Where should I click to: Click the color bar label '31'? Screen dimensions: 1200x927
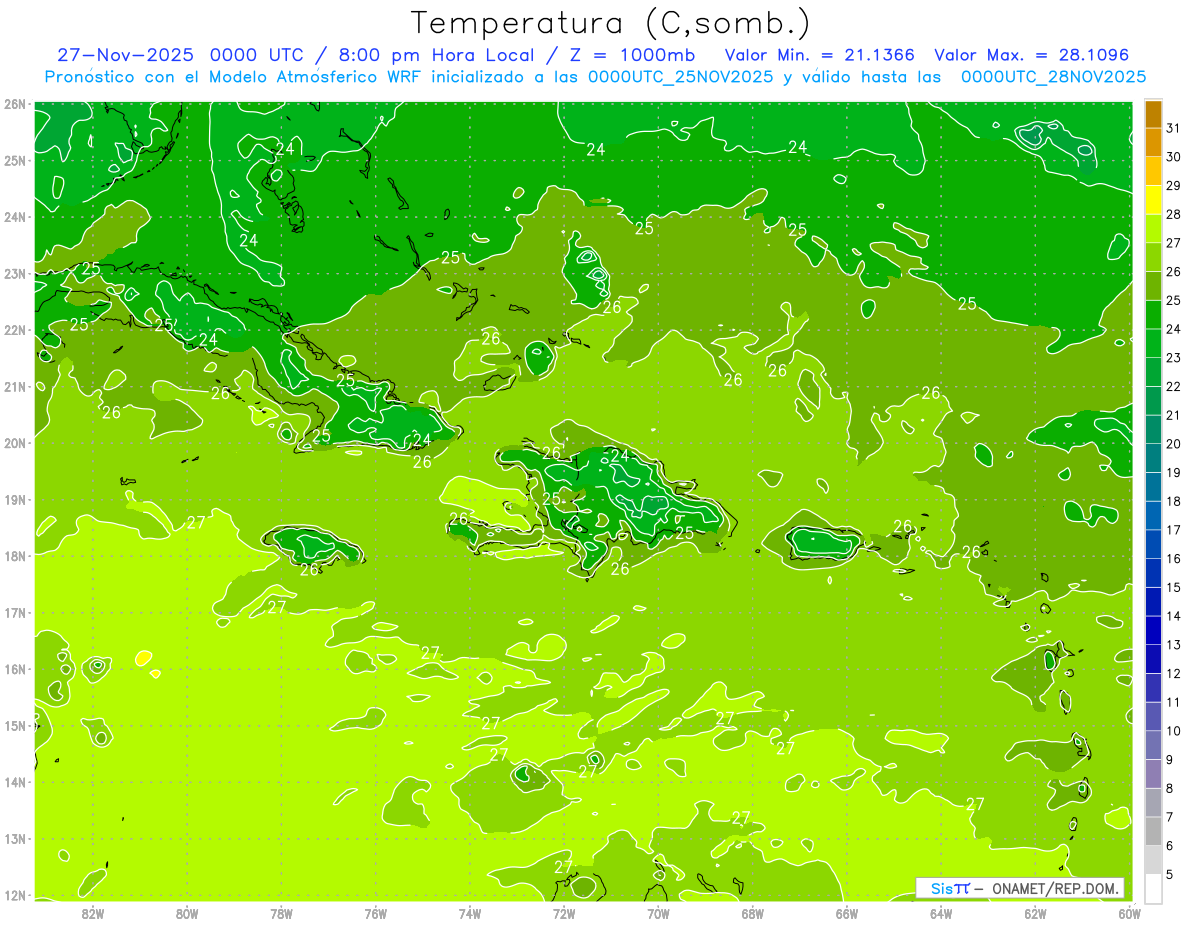click(1173, 127)
